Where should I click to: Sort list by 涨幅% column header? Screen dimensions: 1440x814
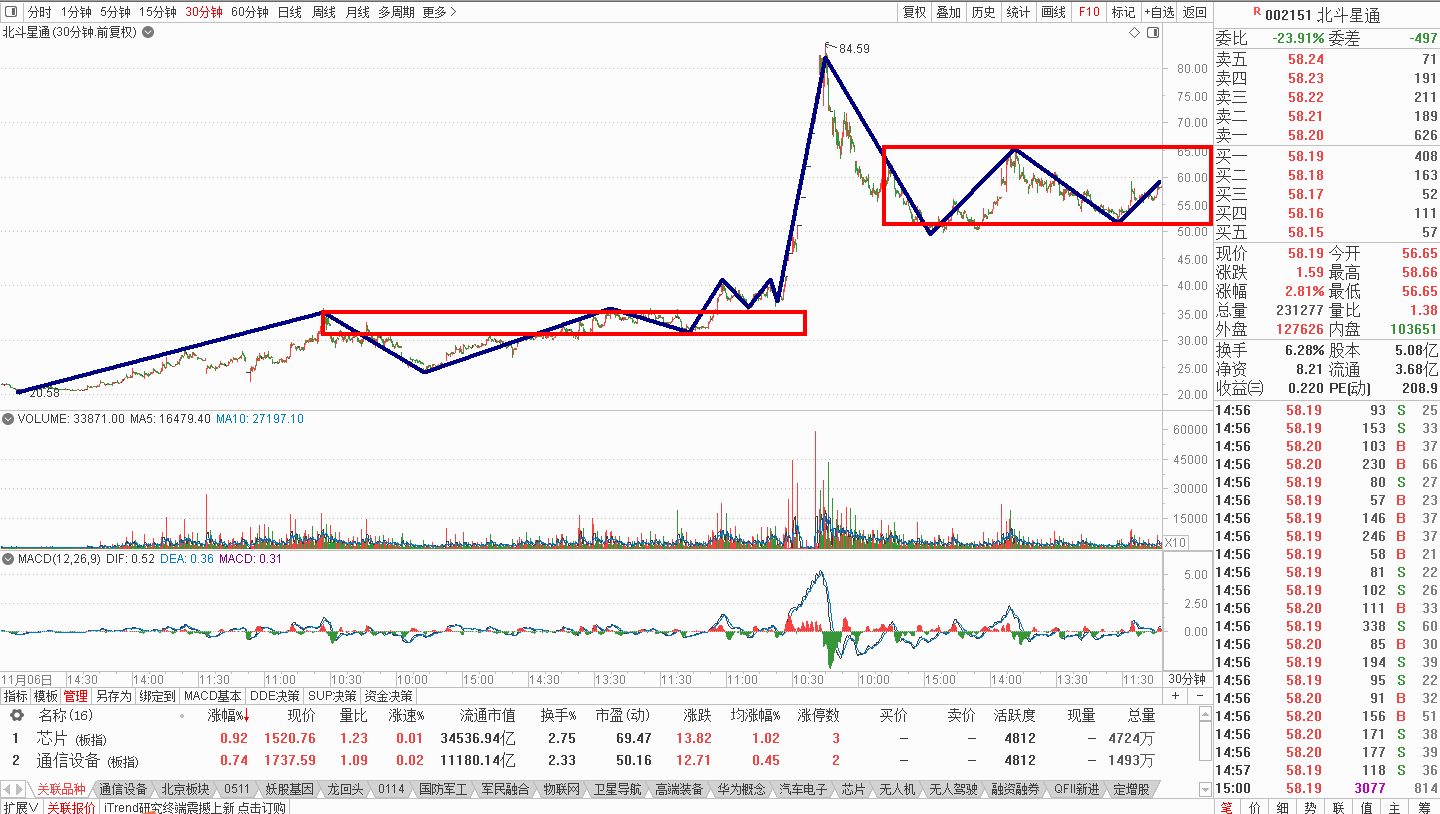pos(228,715)
